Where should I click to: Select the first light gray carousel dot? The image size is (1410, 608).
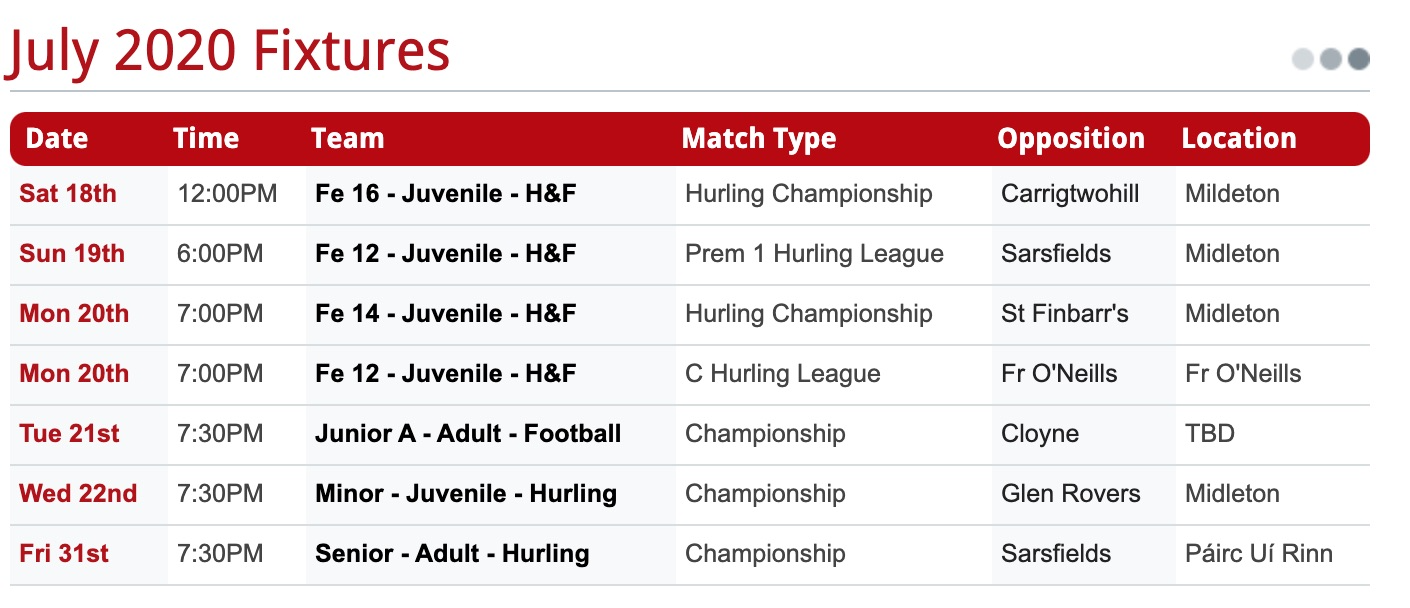(x=1303, y=59)
